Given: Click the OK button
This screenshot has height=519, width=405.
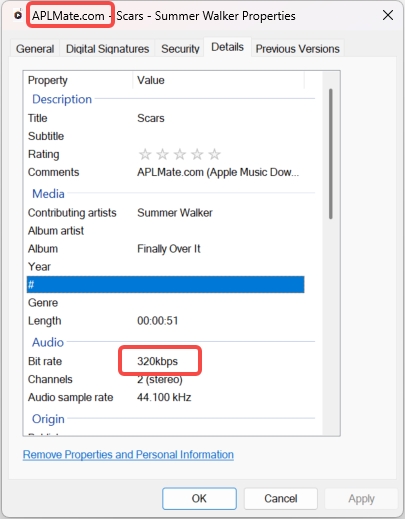Looking at the screenshot, I should (199, 498).
